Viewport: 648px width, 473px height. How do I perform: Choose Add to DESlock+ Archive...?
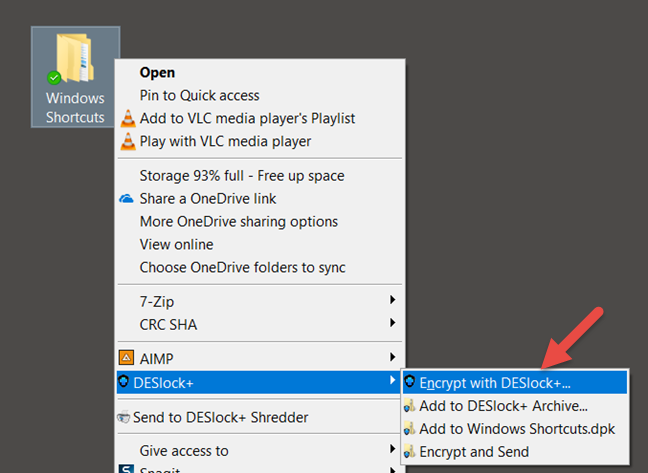[515, 406]
